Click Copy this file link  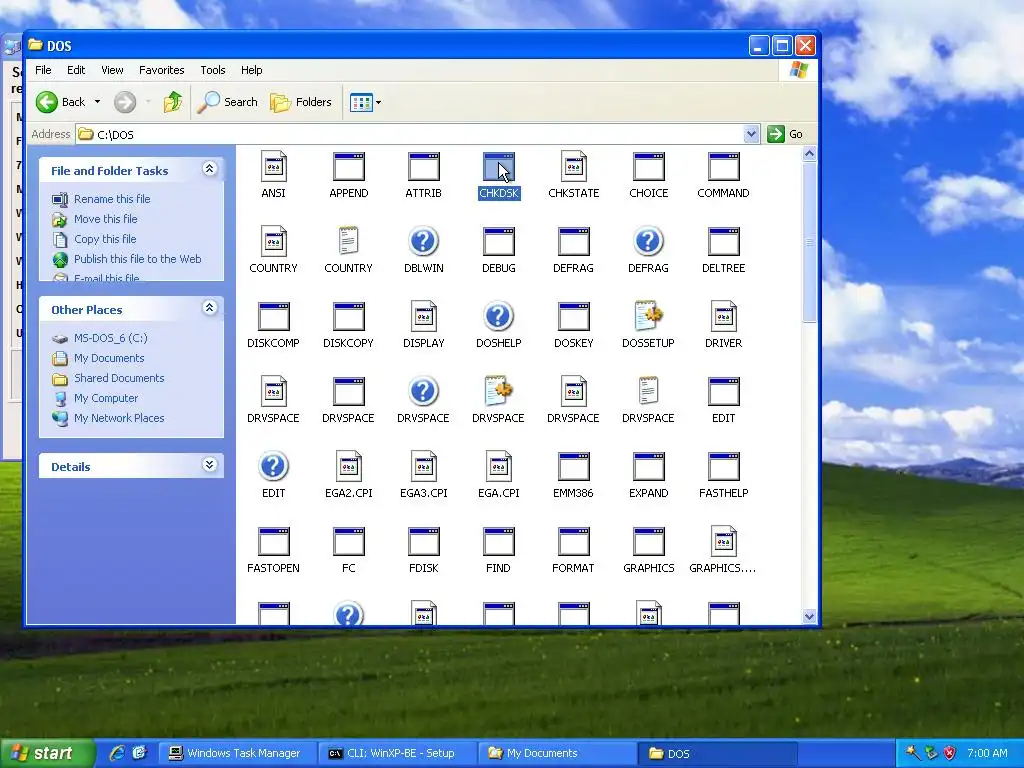(105, 239)
